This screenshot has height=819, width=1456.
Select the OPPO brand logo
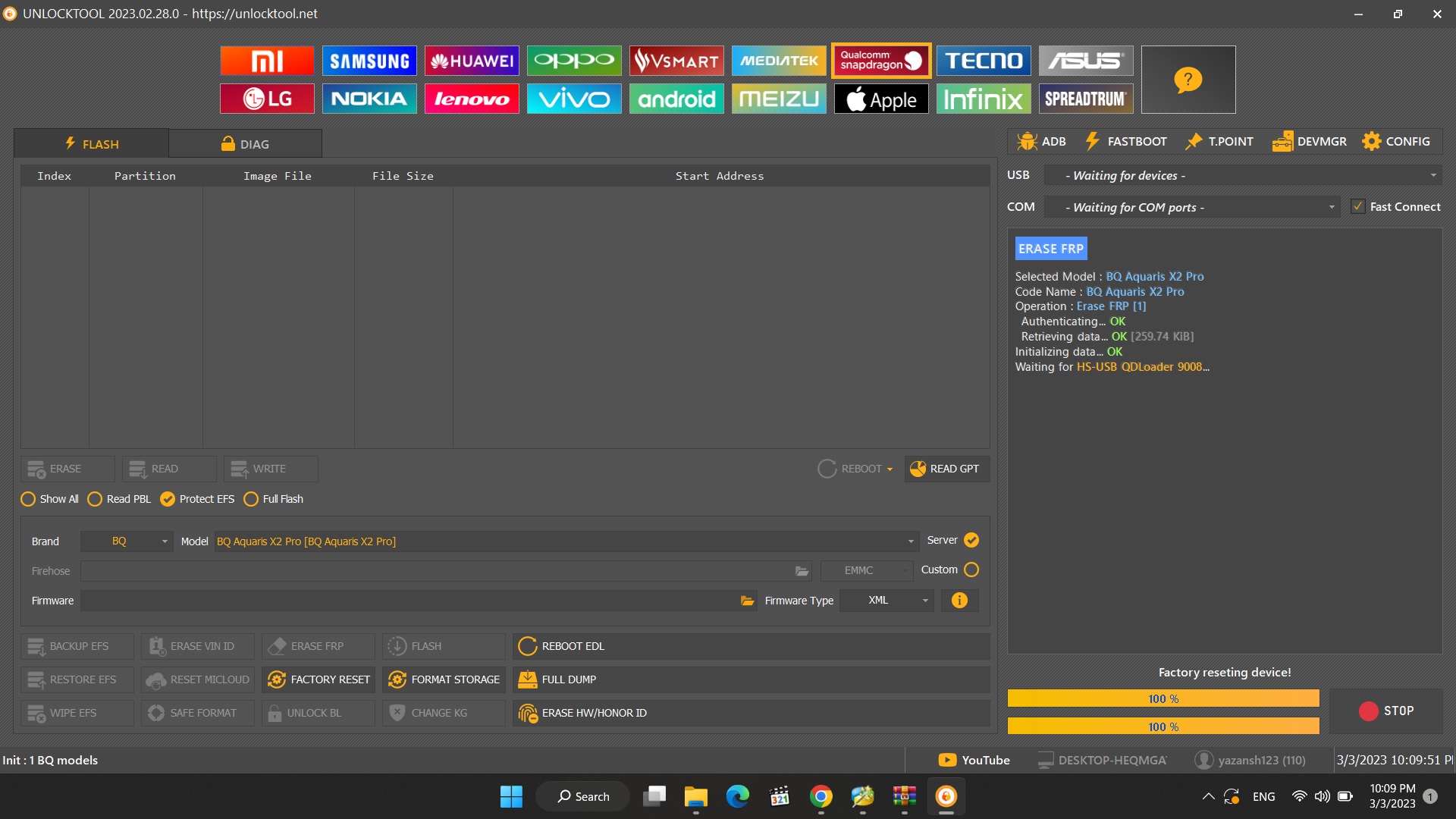click(x=574, y=61)
